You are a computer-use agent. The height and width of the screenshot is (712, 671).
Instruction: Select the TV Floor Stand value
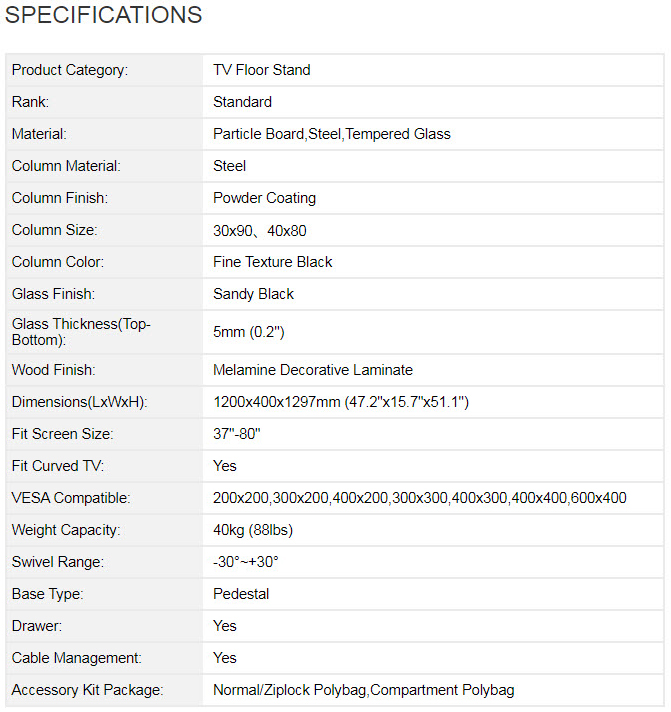262,70
